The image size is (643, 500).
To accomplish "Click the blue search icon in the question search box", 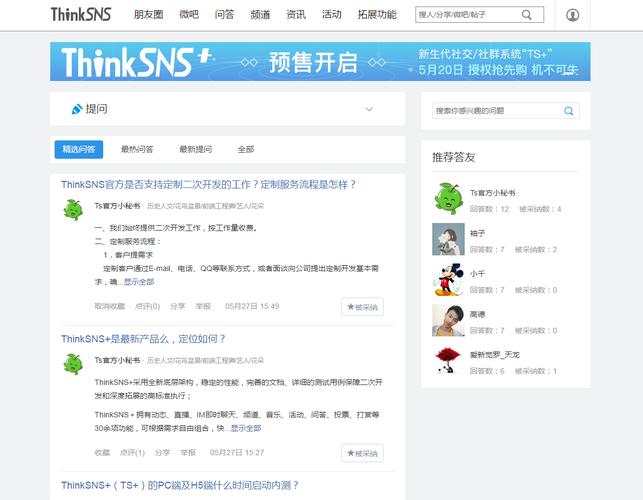I will (569, 111).
